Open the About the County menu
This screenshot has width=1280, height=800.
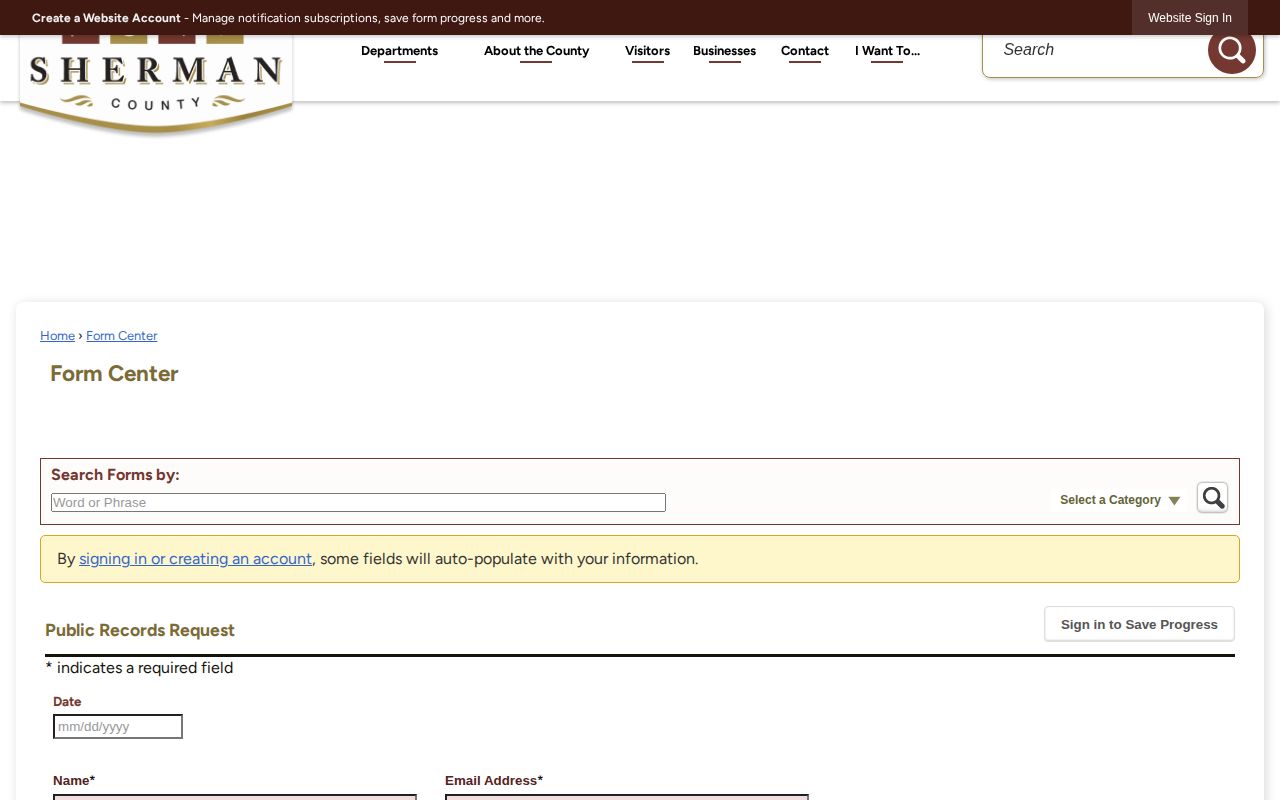[x=536, y=51]
